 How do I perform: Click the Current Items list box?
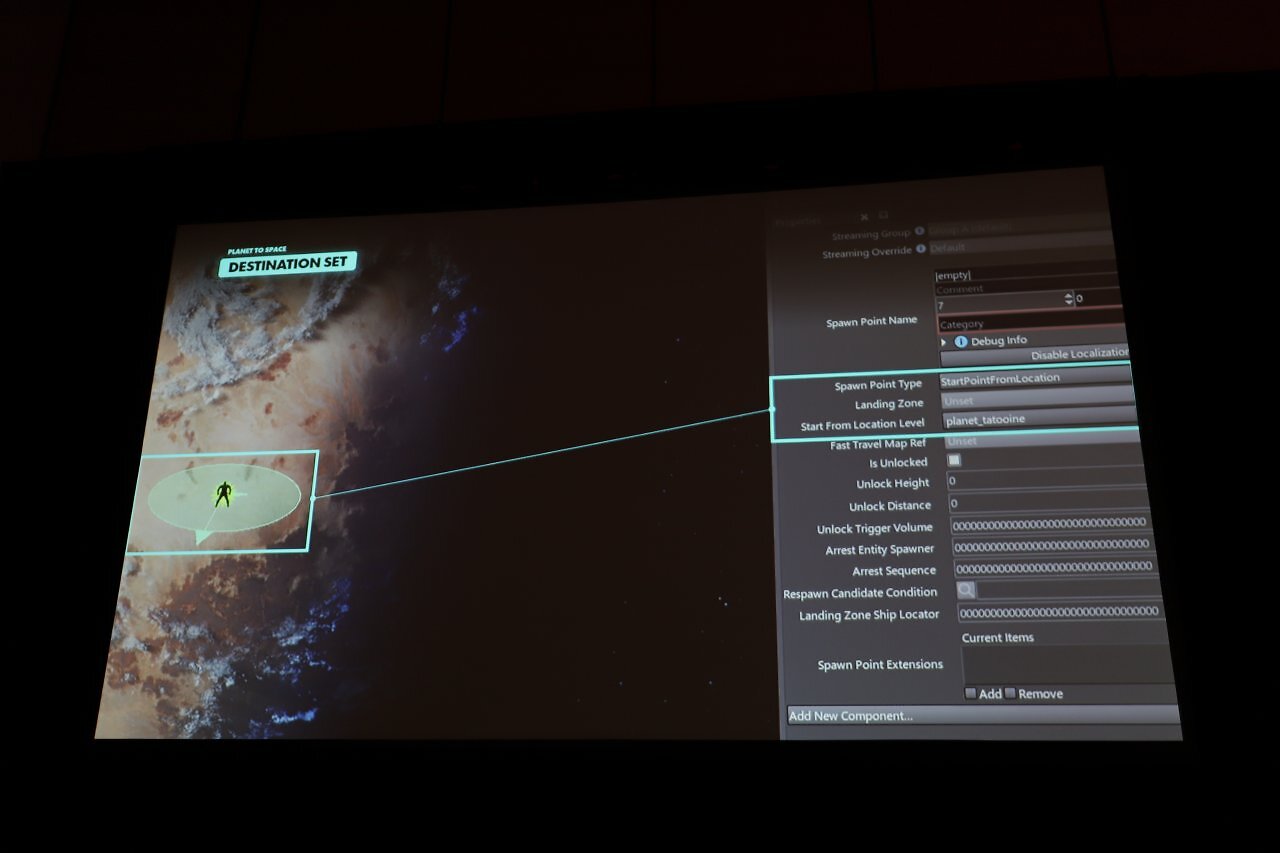point(1068,665)
